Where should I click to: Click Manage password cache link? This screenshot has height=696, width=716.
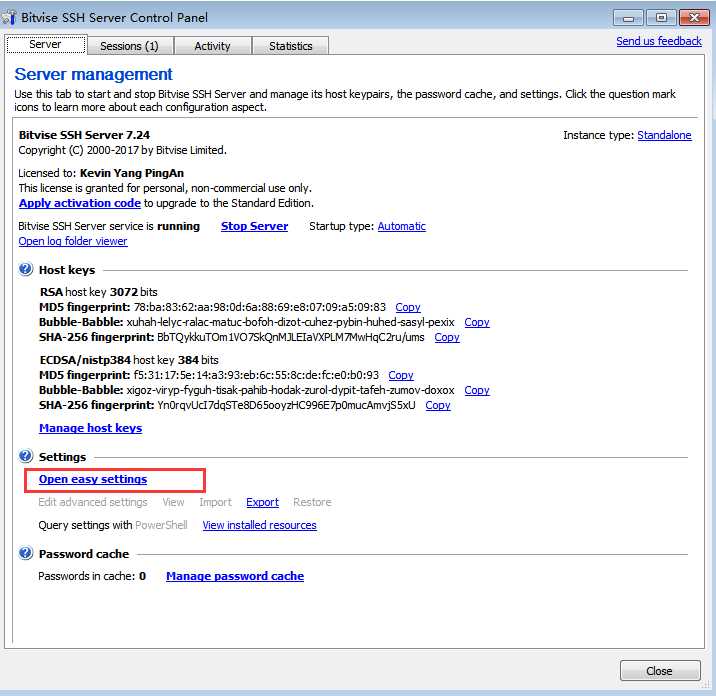[235, 576]
